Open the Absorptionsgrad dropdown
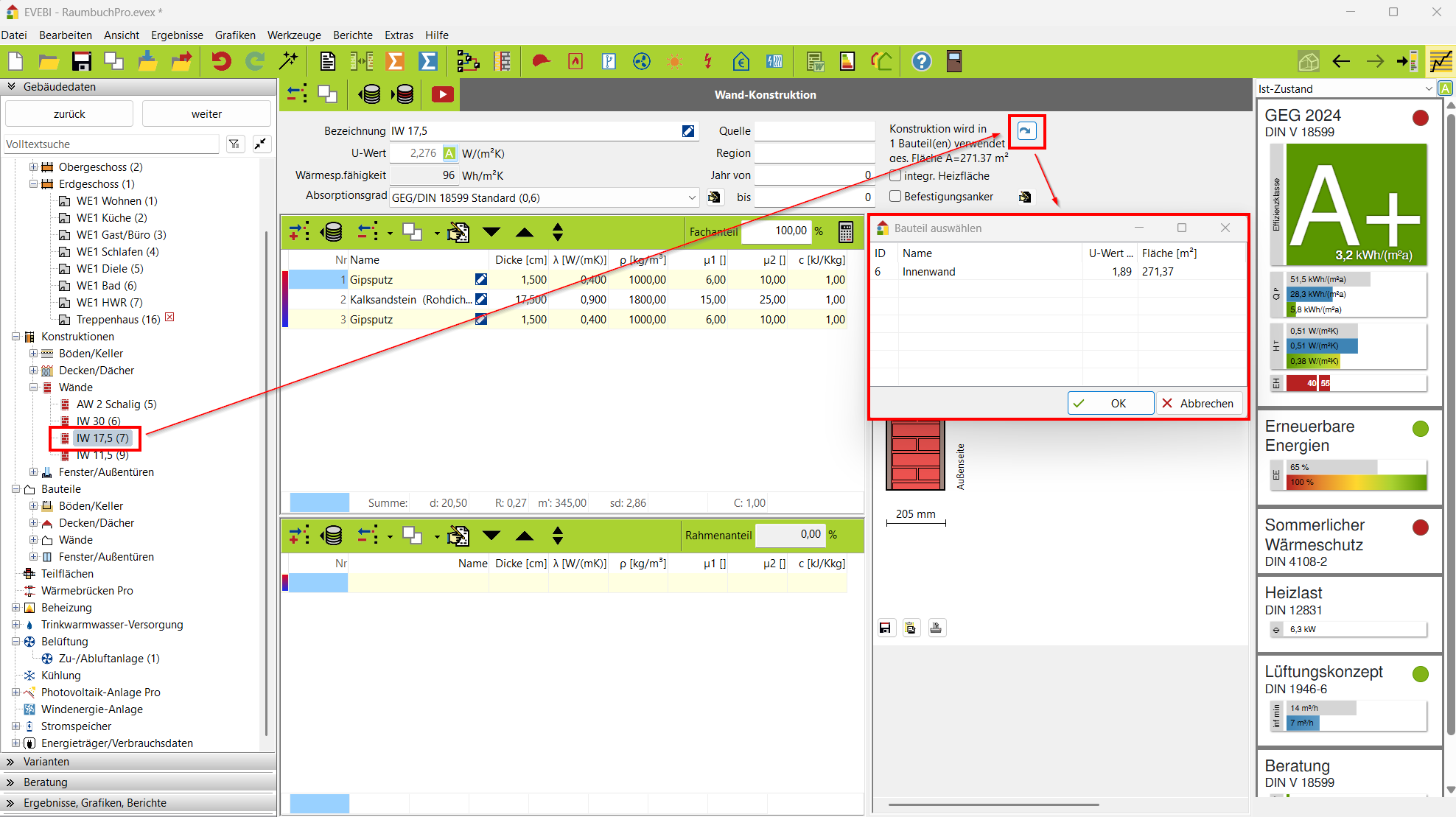 point(692,197)
